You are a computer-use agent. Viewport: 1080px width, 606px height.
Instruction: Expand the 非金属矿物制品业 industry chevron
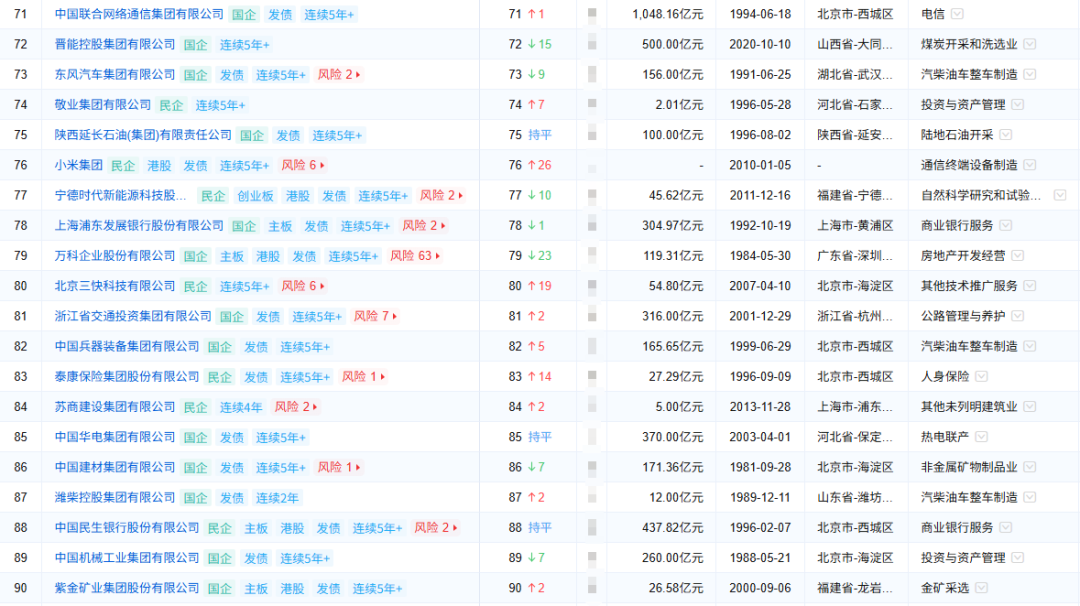(1030, 468)
